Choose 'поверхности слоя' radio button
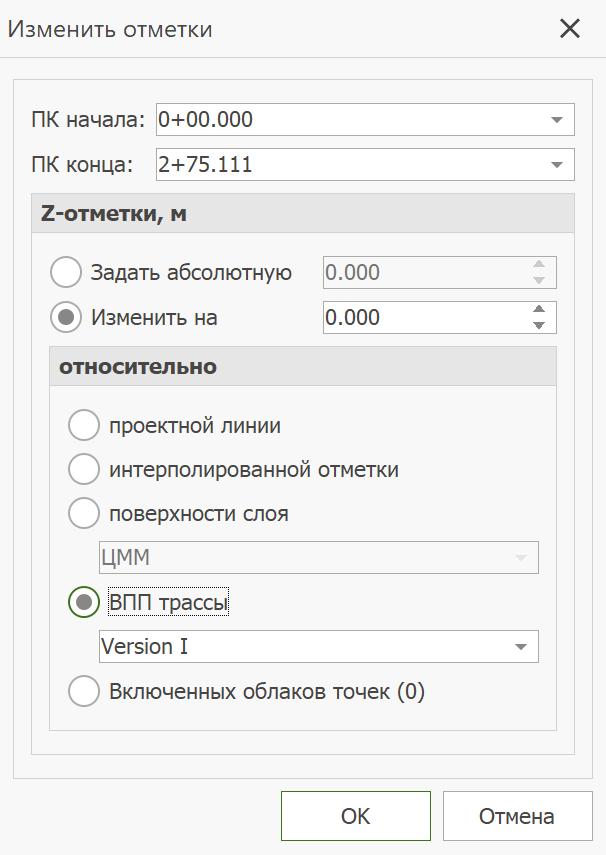 pos(84,514)
